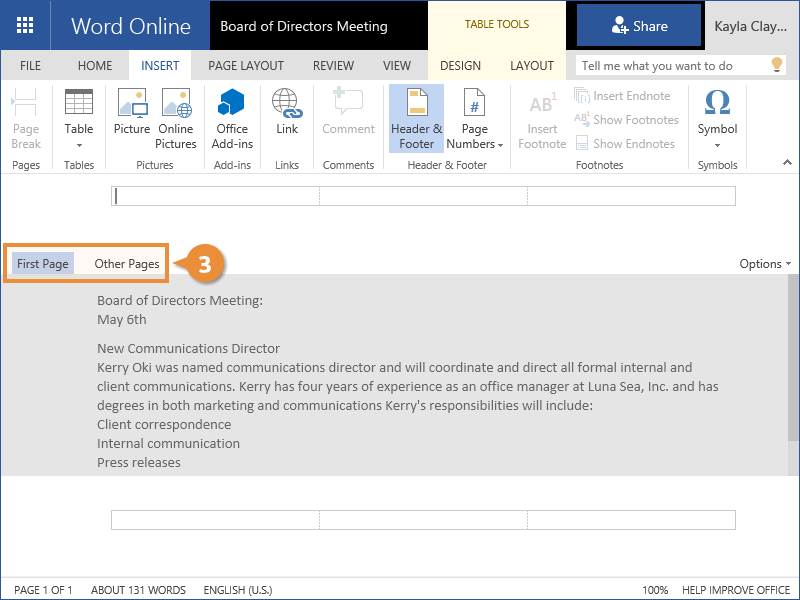This screenshot has width=800, height=600.
Task: Expand the header Options dropdown
Action: (x=765, y=264)
